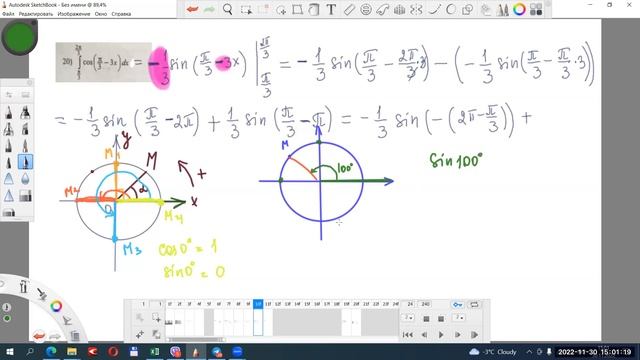The image size is (640, 360).
Task: Pick the water drop Blur brush
Action: [x=25, y=179]
